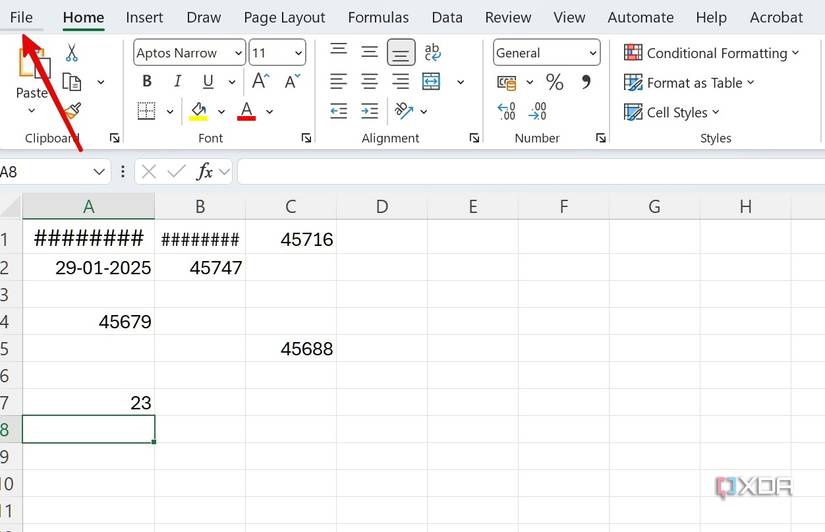Open text Orientation icon
Image resolution: width=825 pixels, height=532 pixels.
tap(404, 111)
